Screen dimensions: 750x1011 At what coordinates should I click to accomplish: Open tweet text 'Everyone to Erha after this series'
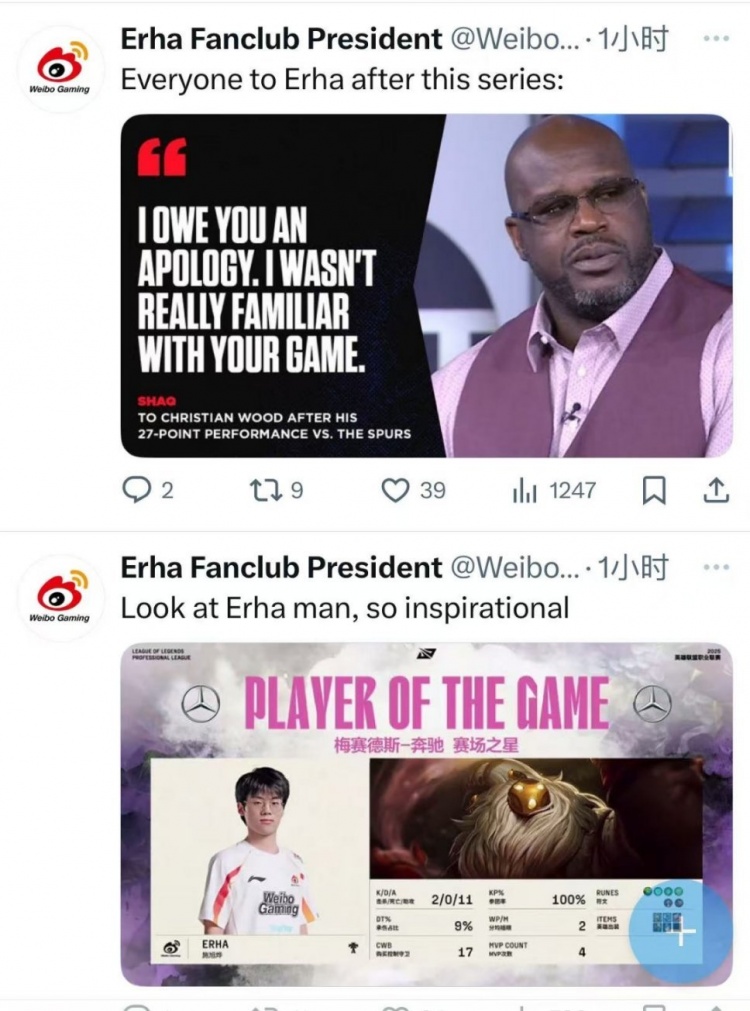(342, 80)
